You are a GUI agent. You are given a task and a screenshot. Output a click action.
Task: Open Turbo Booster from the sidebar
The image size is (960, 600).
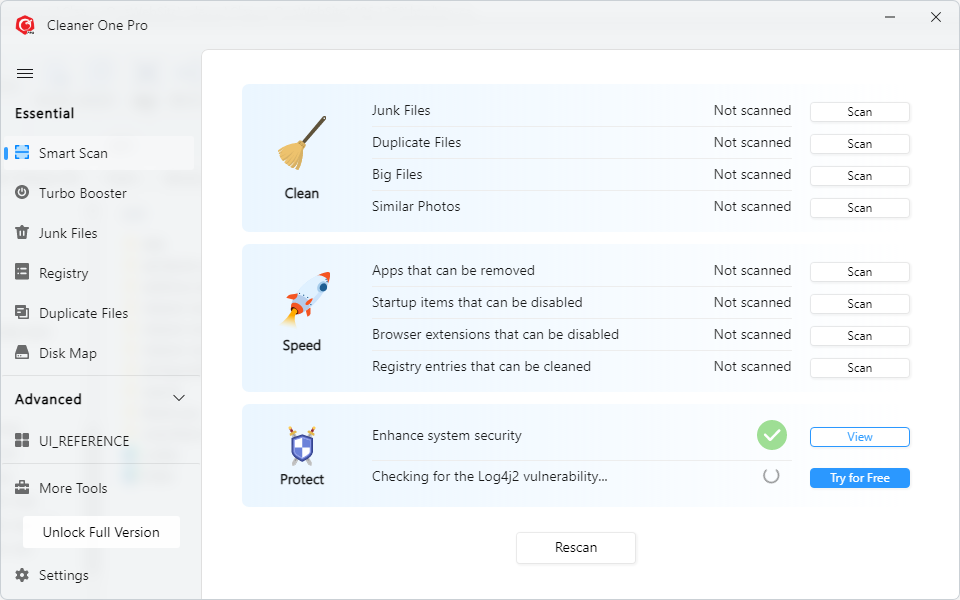point(82,193)
